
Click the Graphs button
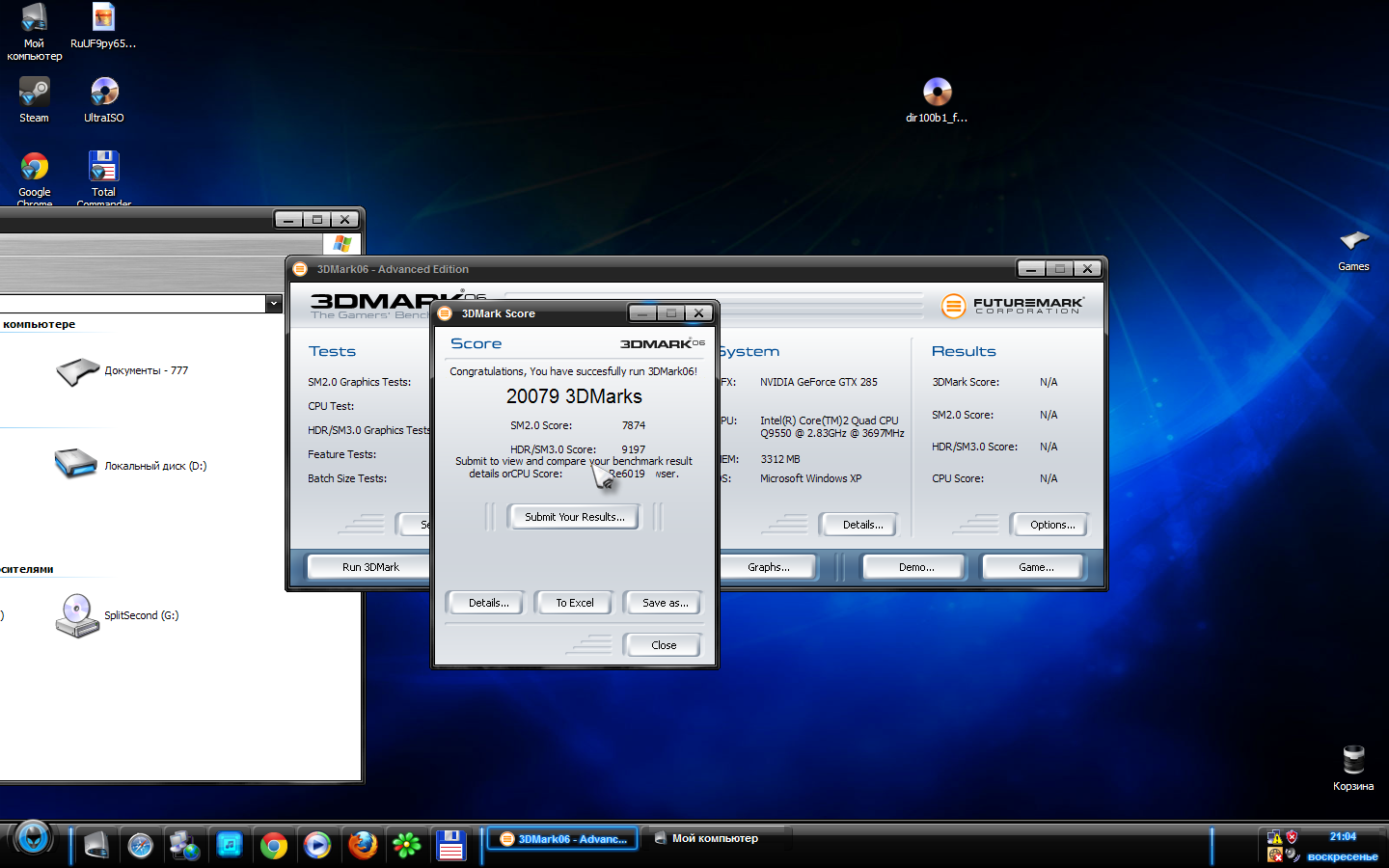[x=768, y=567]
